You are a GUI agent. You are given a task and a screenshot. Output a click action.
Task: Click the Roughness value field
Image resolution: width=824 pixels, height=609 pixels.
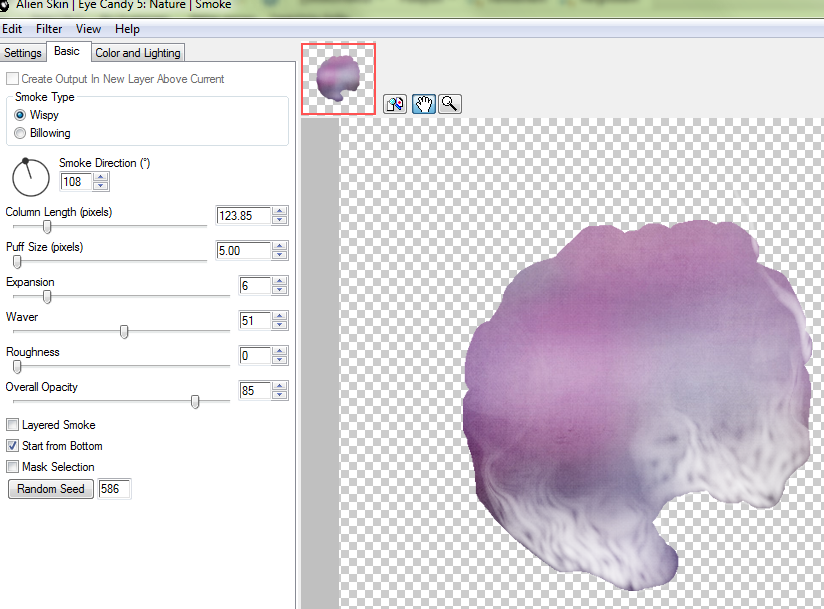tap(255, 356)
